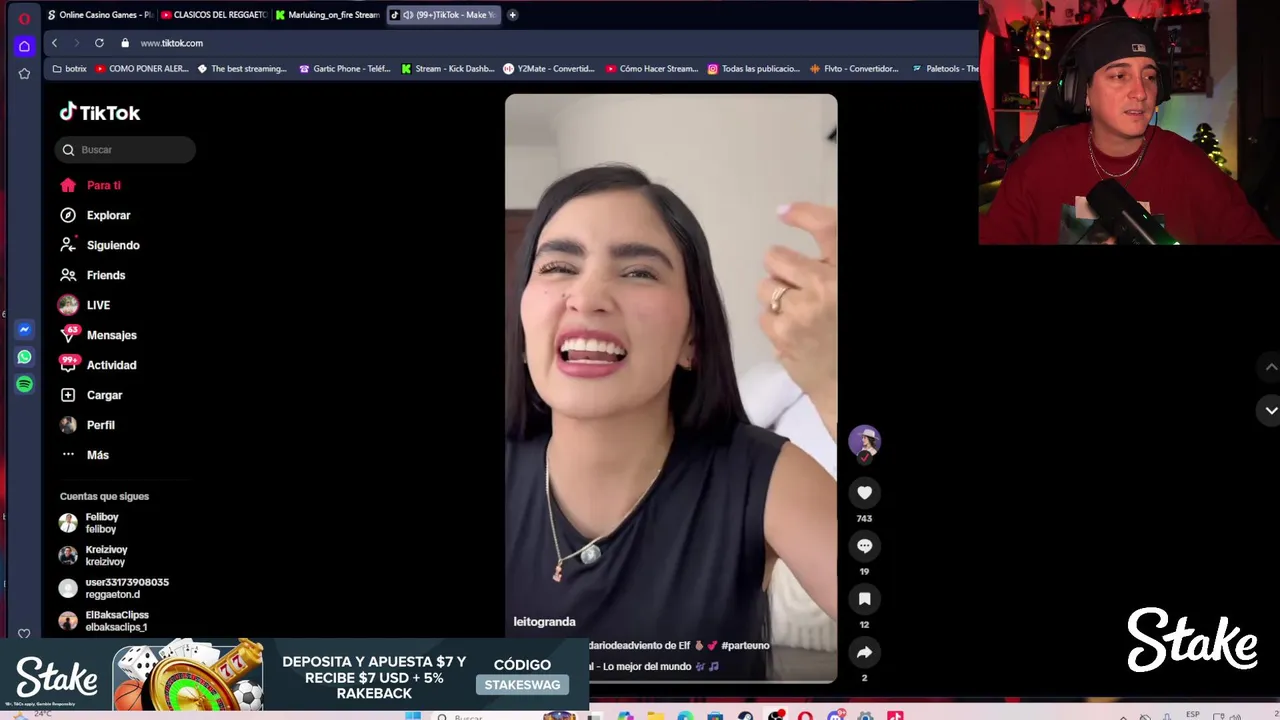Open Opera sidebar bookmarks star

tap(24, 74)
